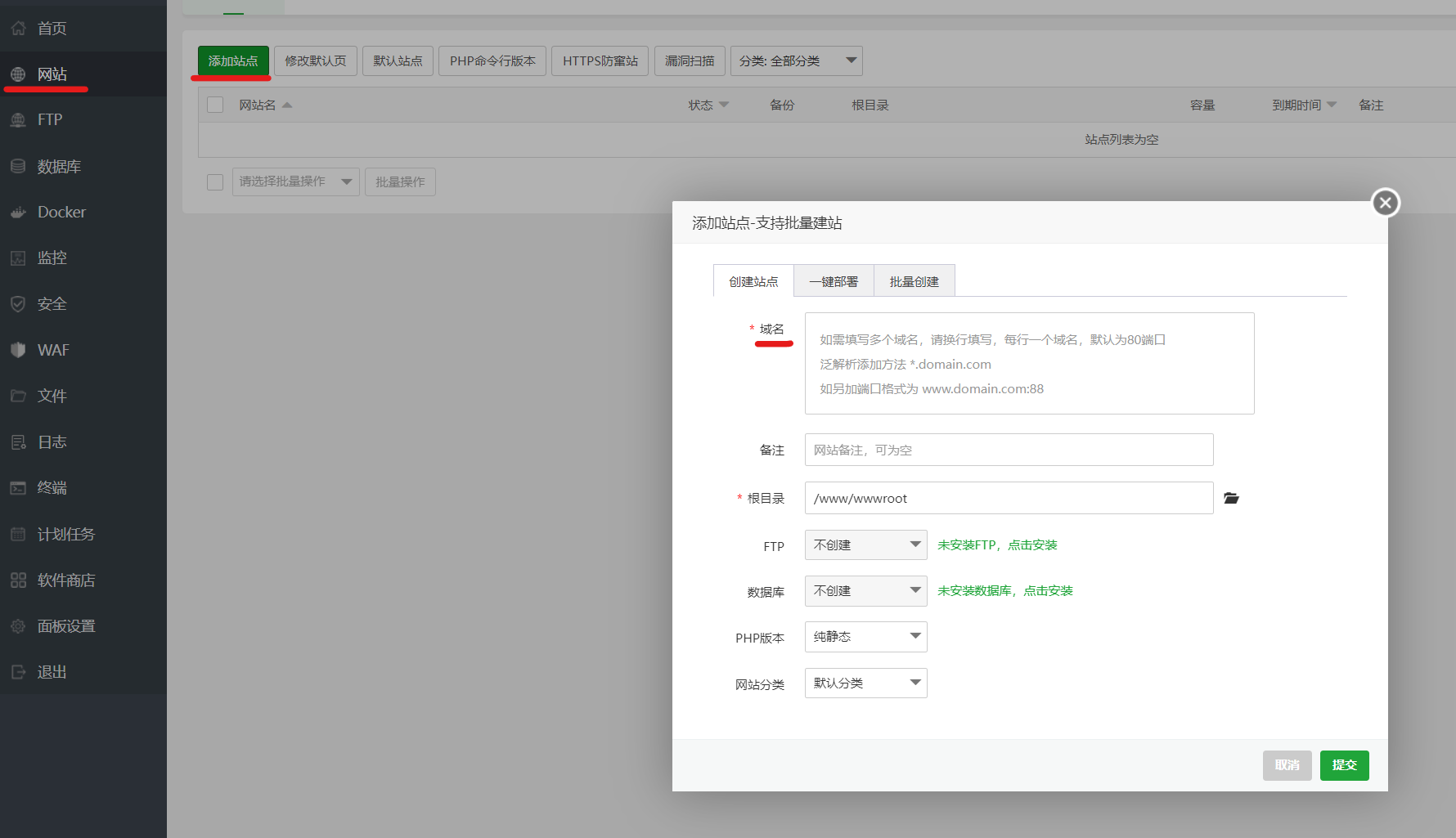
Task: Click the log icon beside 日志
Action: coord(18,442)
